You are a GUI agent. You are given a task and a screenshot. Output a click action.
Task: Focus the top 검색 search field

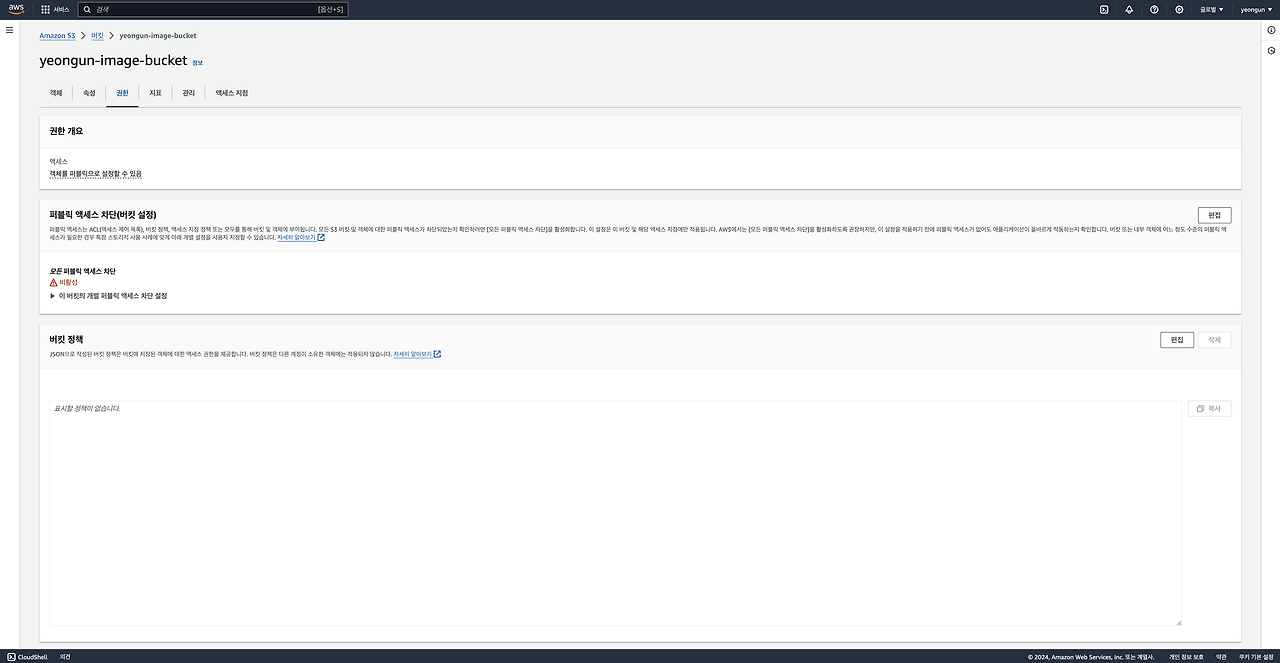click(x=214, y=9)
